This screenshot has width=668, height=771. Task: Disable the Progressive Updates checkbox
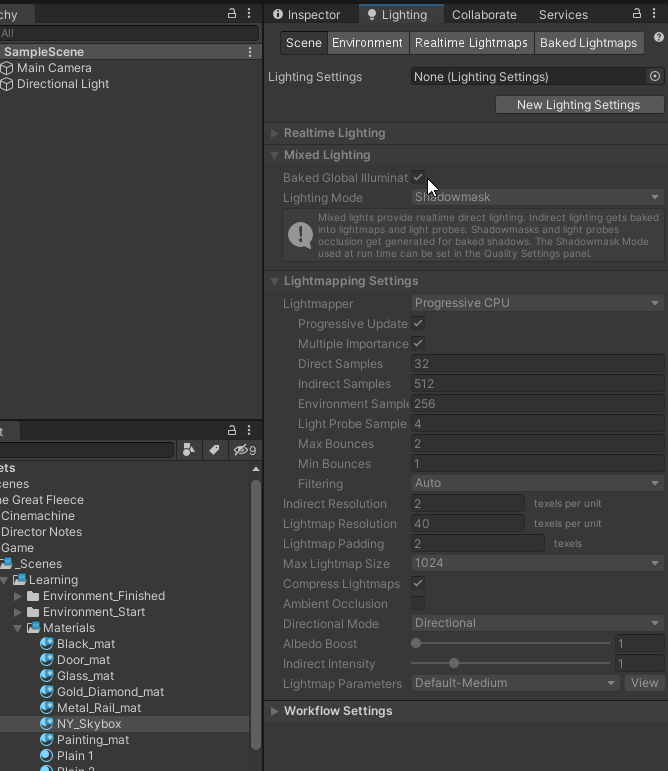(418, 324)
